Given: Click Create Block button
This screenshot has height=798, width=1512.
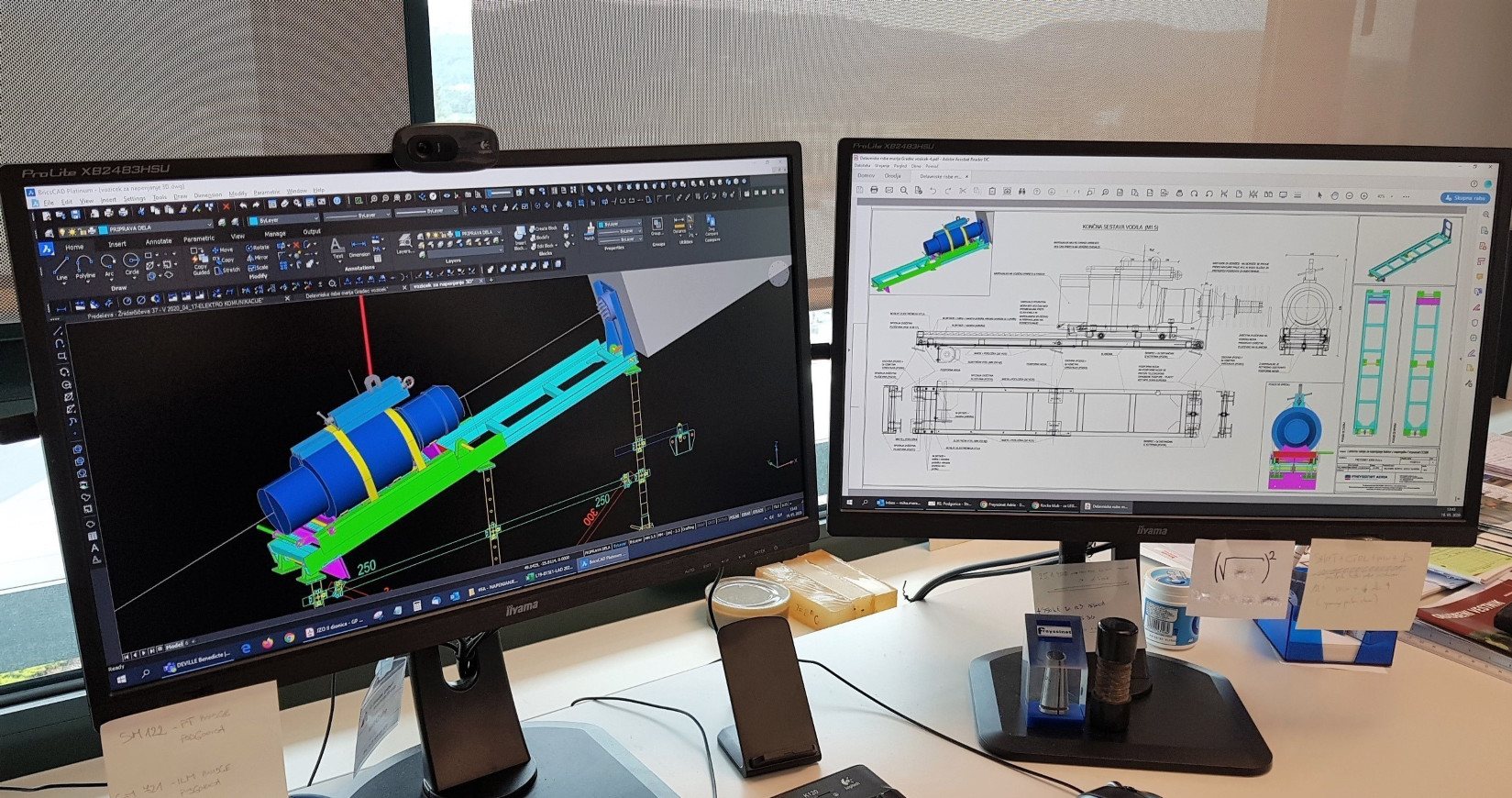Looking at the screenshot, I should pos(544,228).
